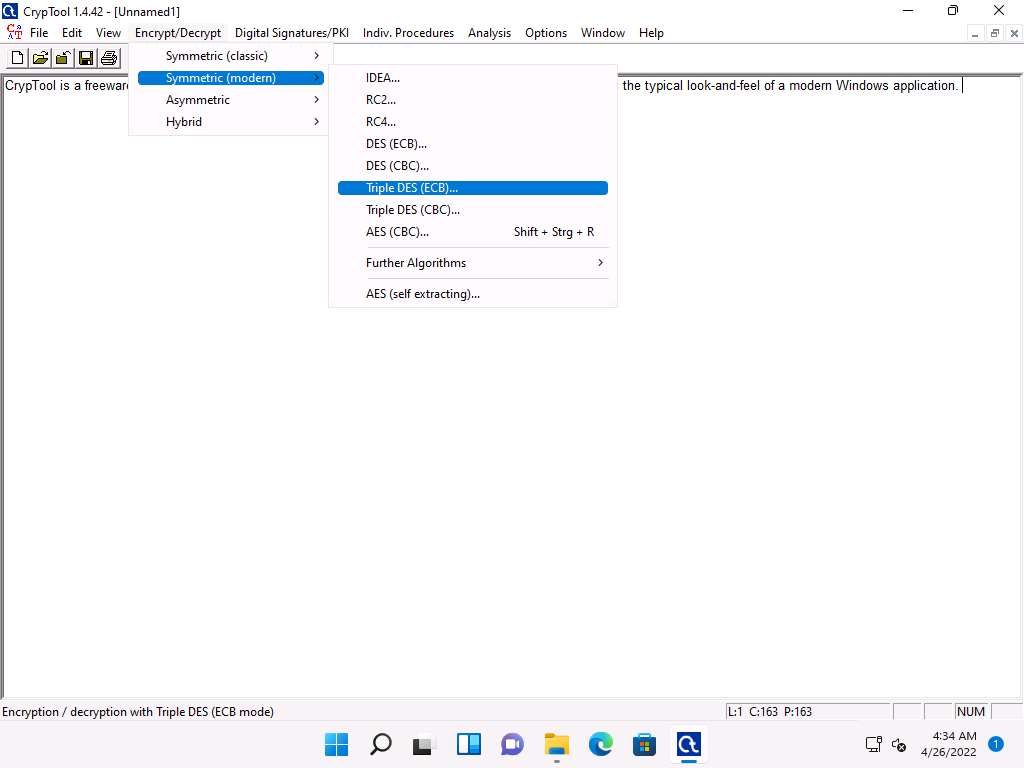Screen dimensions: 1024x768
Task: Click the unlocked padlock toolbar icon
Action: tap(63, 58)
